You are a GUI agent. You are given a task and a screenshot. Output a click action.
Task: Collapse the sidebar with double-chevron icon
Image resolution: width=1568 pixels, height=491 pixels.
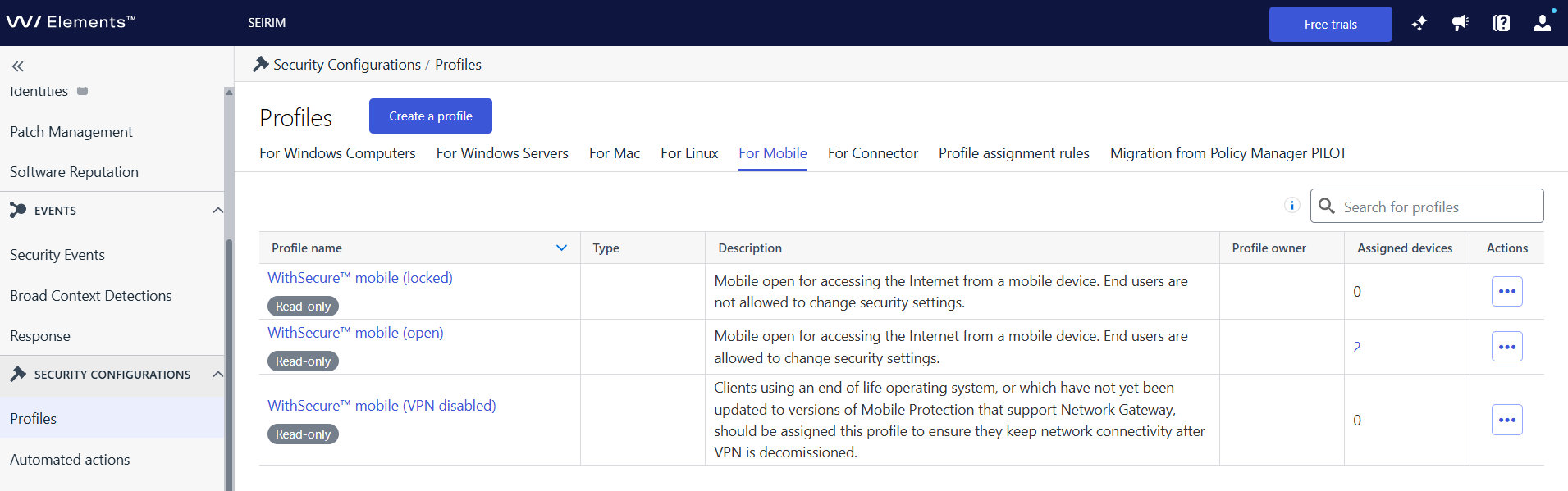18,66
